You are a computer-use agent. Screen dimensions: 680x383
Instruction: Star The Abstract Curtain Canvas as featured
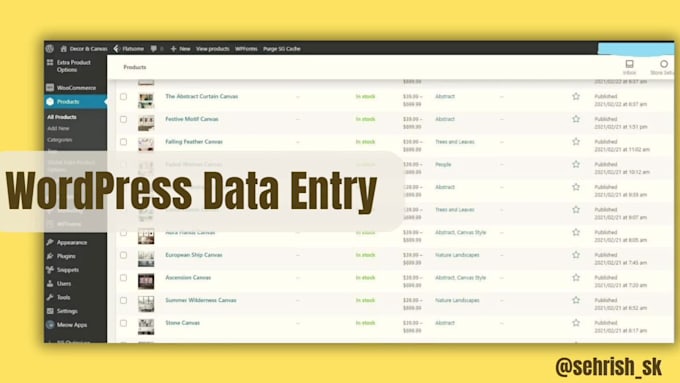(x=576, y=96)
